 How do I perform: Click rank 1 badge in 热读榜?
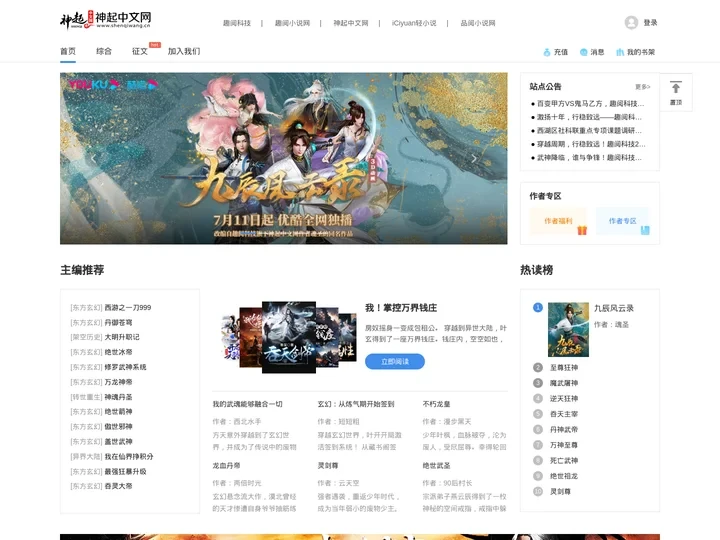538,307
